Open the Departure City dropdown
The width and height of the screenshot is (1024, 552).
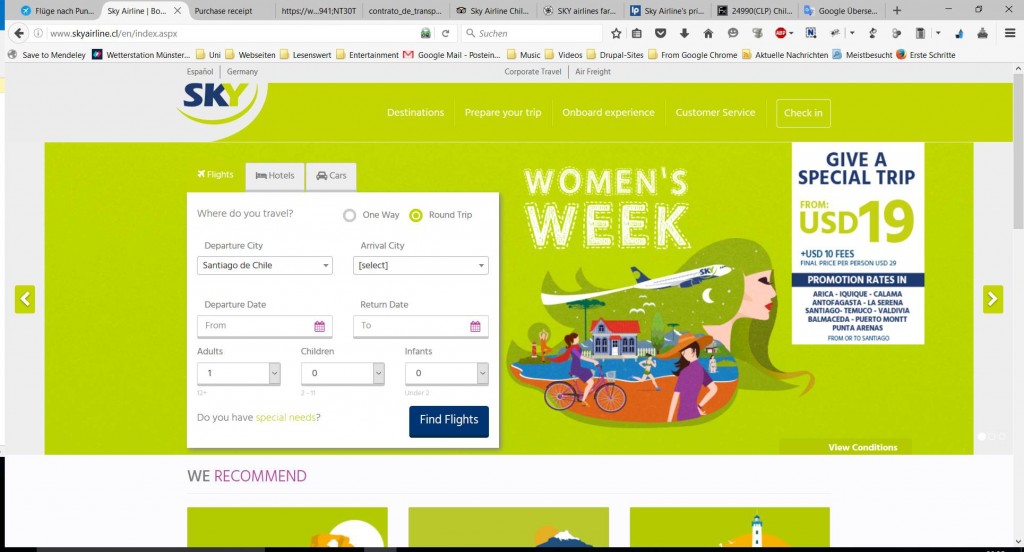point(264,265)
